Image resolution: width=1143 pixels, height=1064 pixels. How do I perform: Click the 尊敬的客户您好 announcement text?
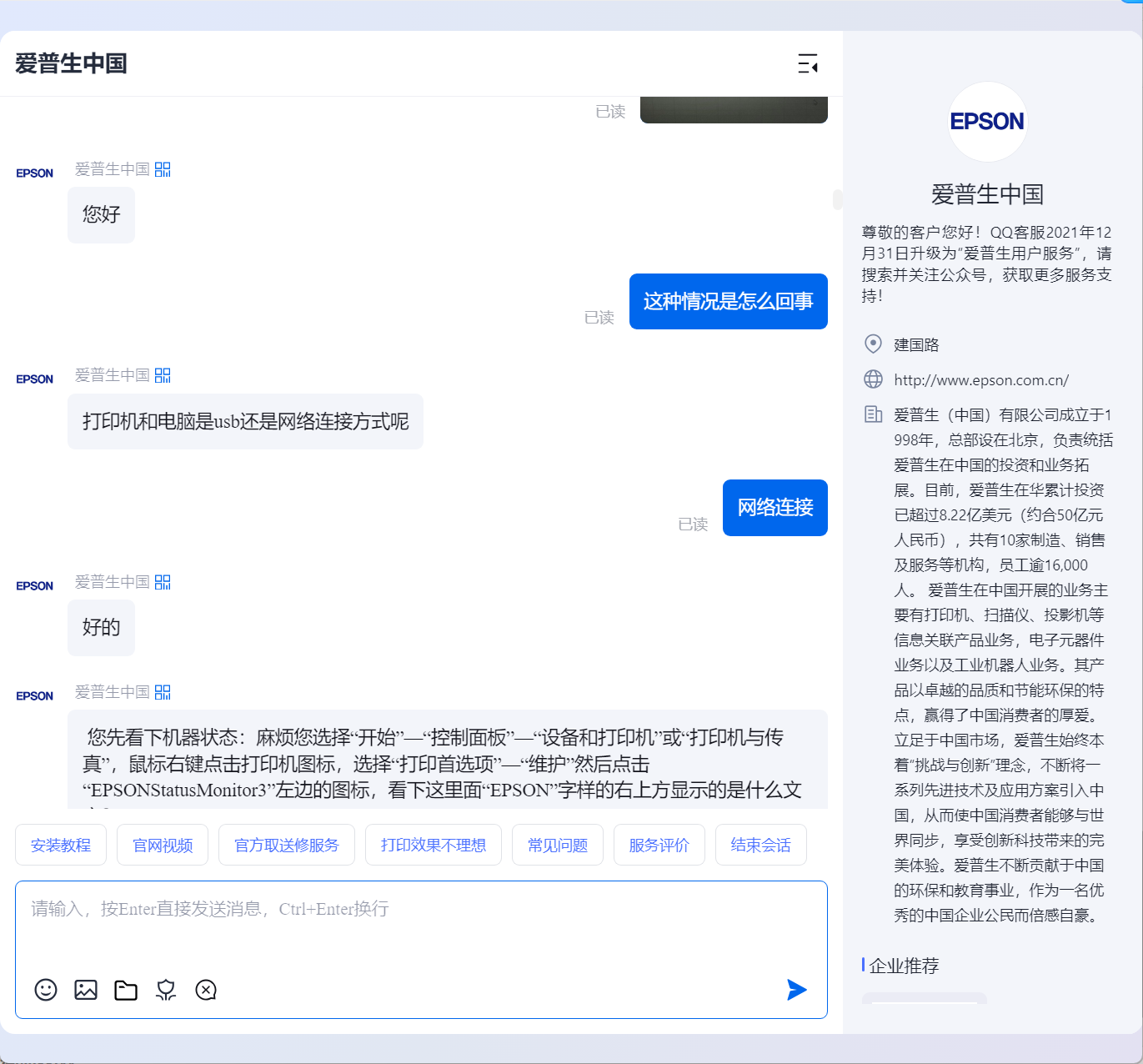click(987, 263)
